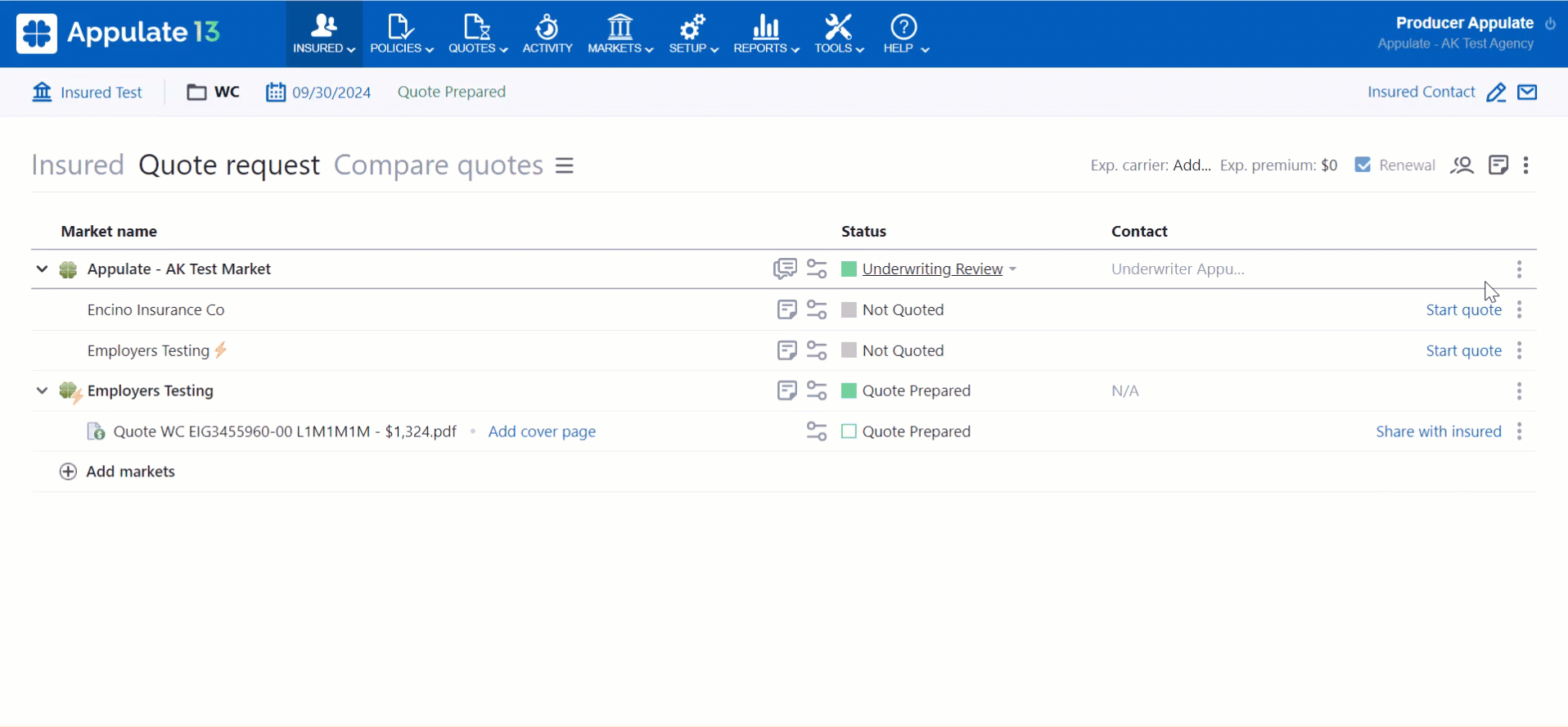Image resolution: width=1568 pixels, height=727 pixels.
Task: Click the PDF document icon for the quote
Action: pos(96,431)
